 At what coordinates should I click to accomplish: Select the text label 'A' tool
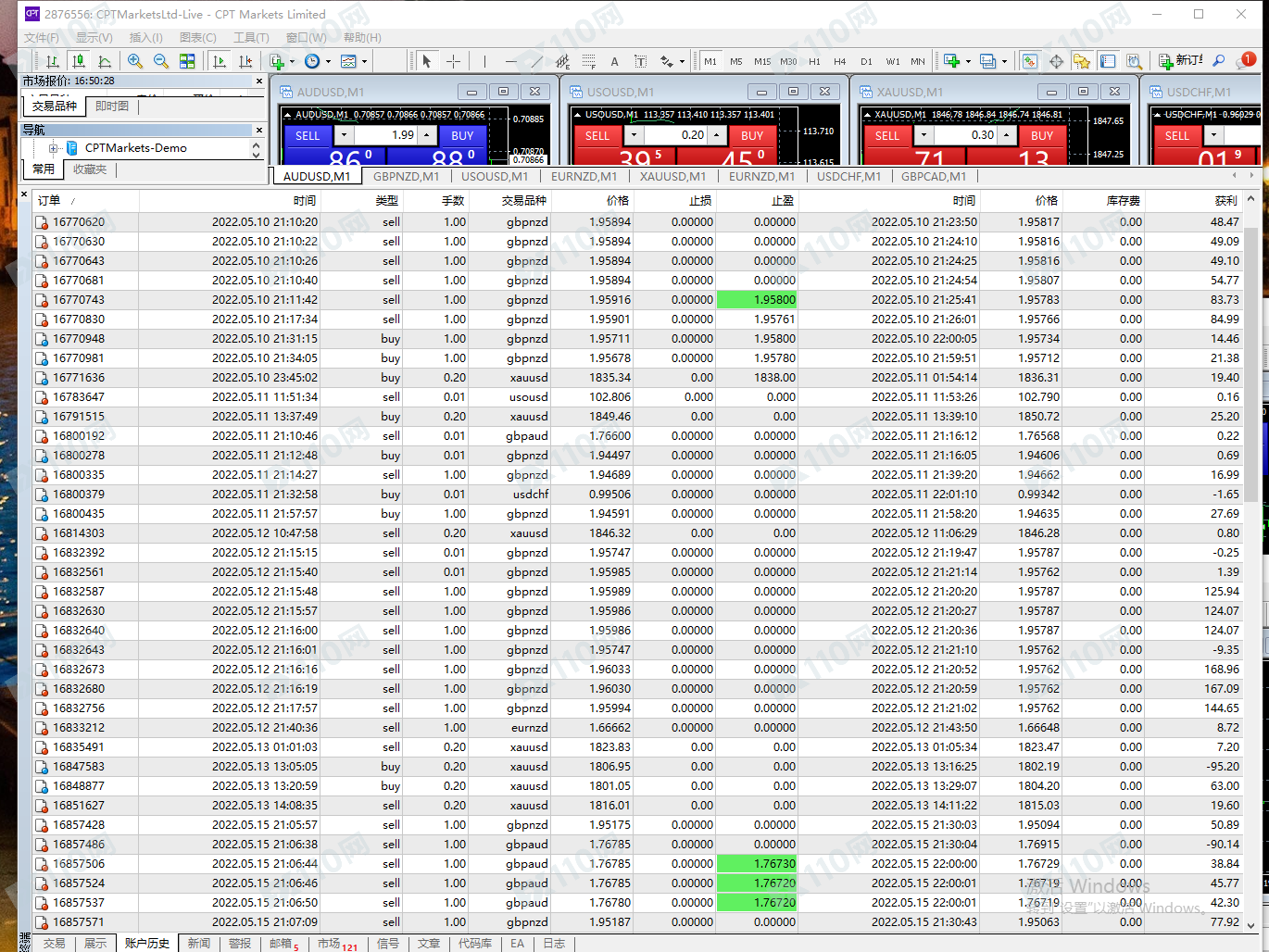(614, 61)
